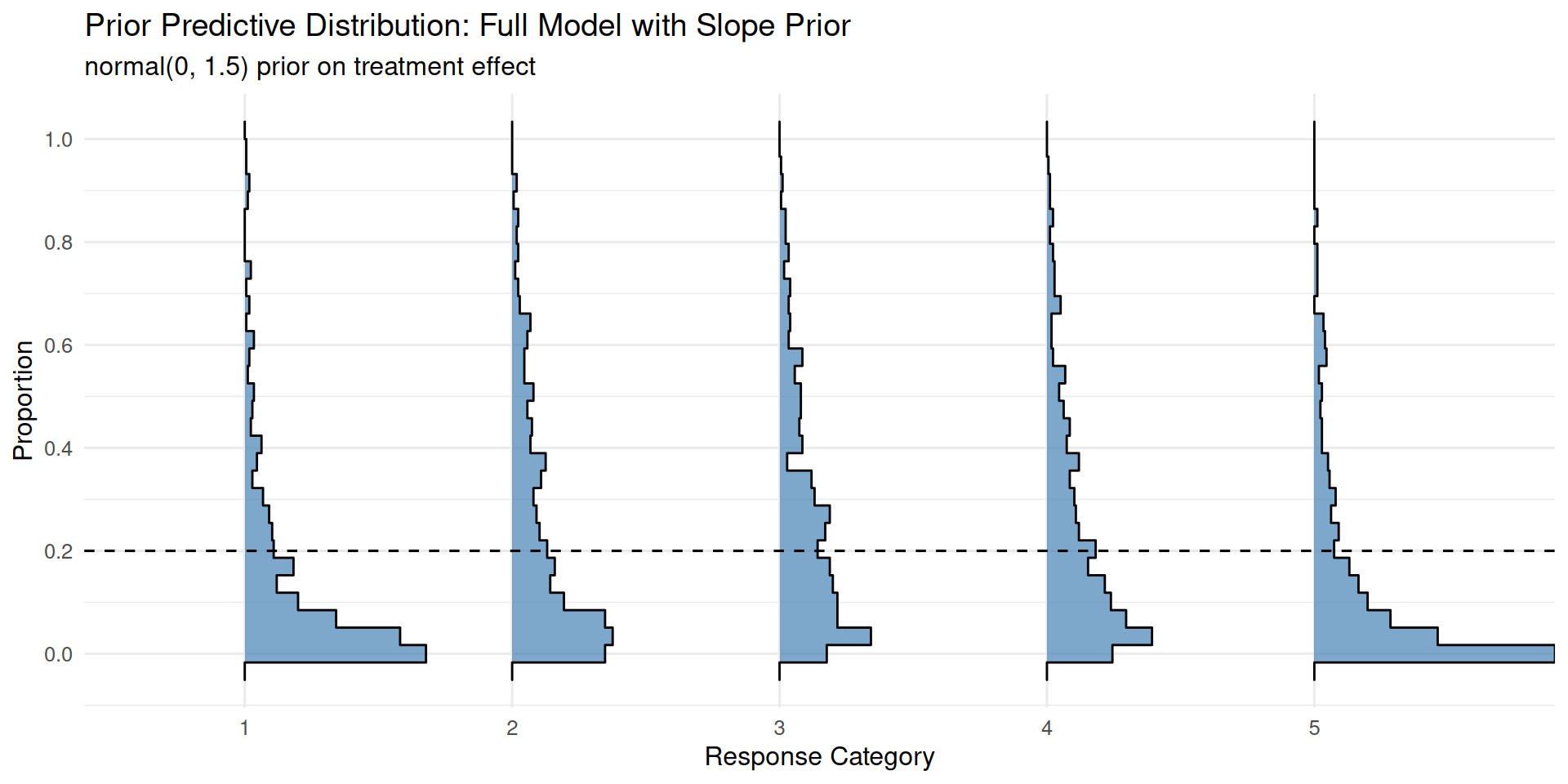
Task: Click the plot title about Prior Predictive Distribution
Action: coord(467,26)
